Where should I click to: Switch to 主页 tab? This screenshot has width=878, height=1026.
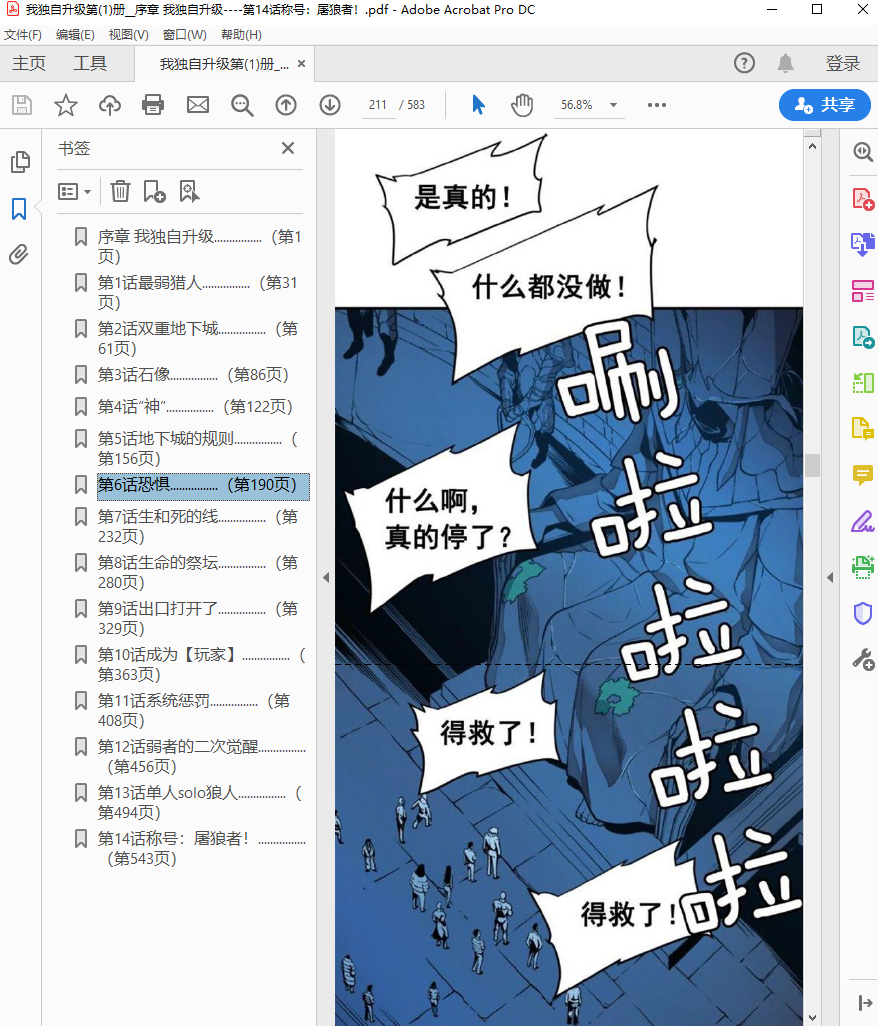coord(29,63)
